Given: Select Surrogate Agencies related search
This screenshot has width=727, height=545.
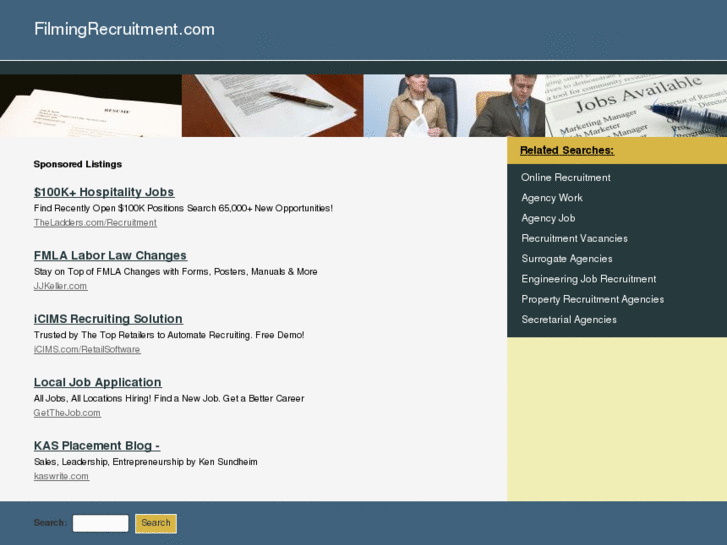Looking at the screenshot, I should [567, 259].
